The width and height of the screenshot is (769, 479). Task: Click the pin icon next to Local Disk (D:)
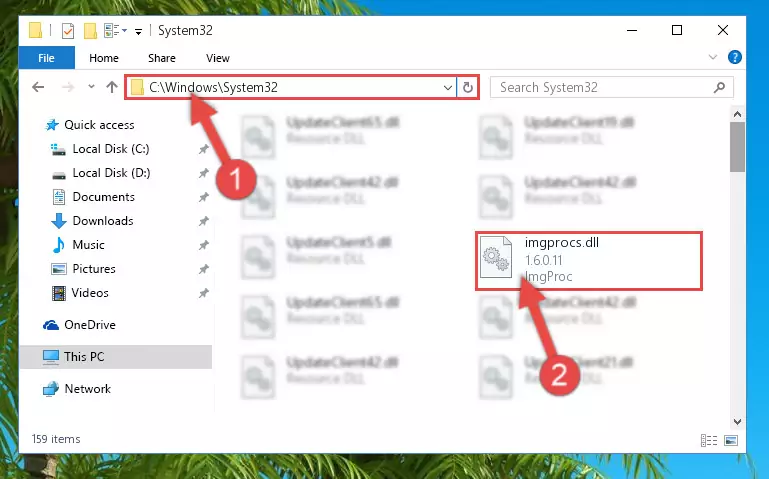pyautogui.click(x=203, y=173)
